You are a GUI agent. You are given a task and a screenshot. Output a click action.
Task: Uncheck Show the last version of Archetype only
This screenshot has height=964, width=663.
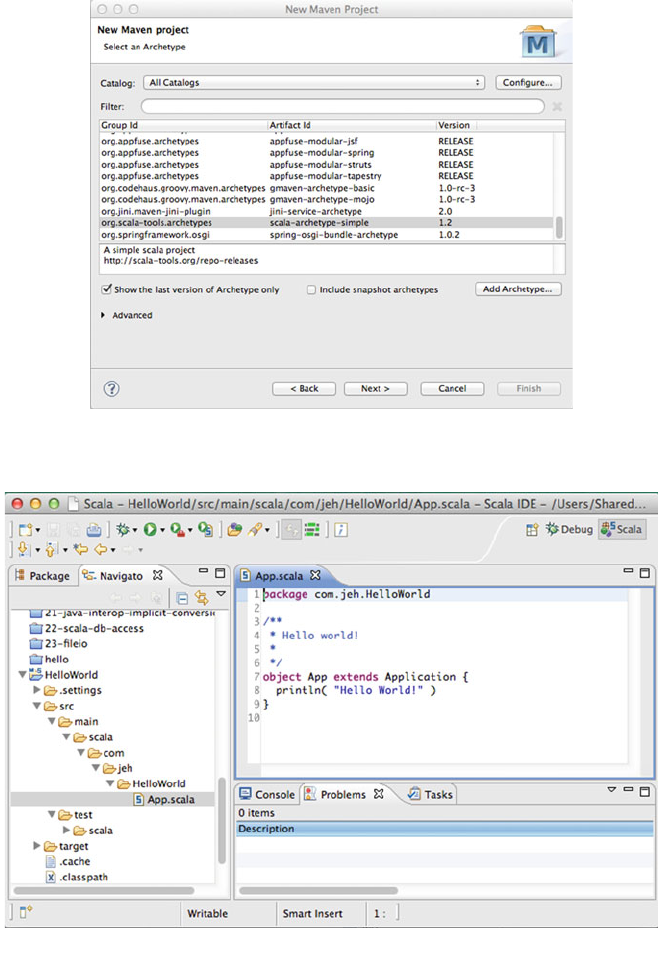pos(106,289)
